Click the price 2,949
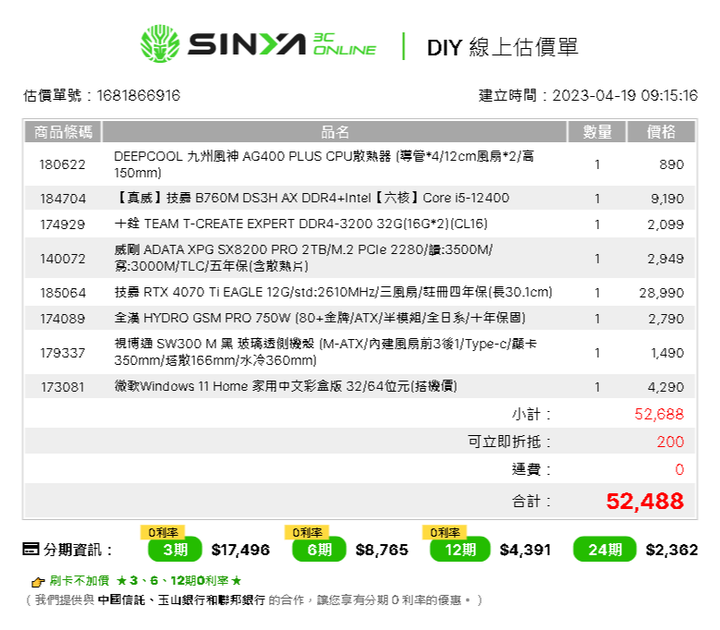The width and height of the screenshot is (720, 630). [x=666, y=259]
